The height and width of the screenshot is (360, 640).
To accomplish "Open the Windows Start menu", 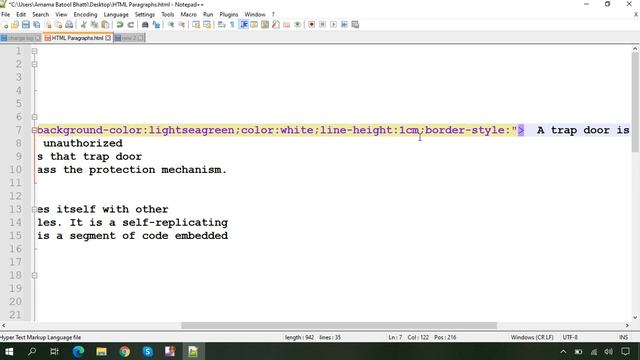I will coord(9,351).
